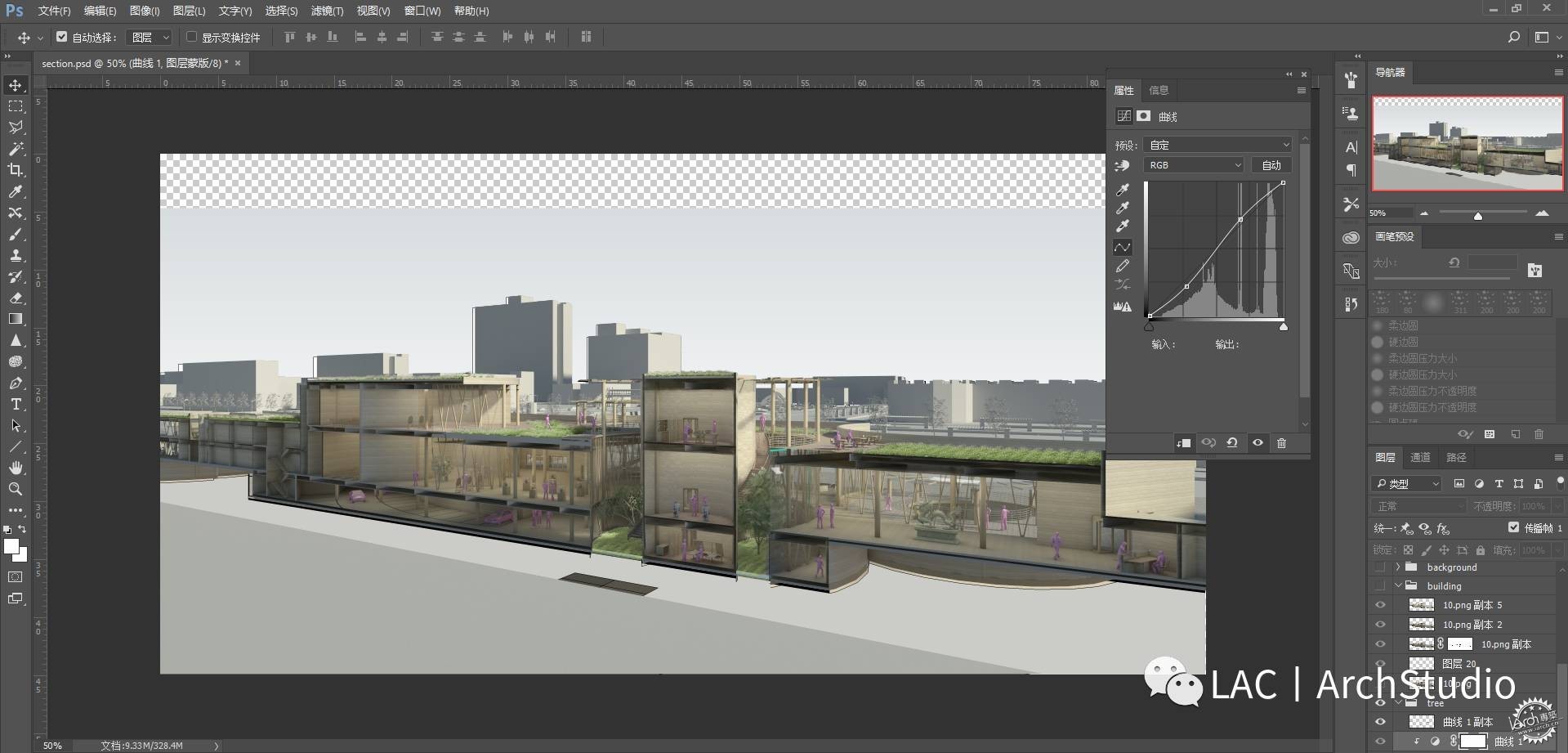This screenshot has width=1568, height=753.
Task: Enable the Show Transform Controls (显示变换控件) checkbox
Action: (191, 37)
